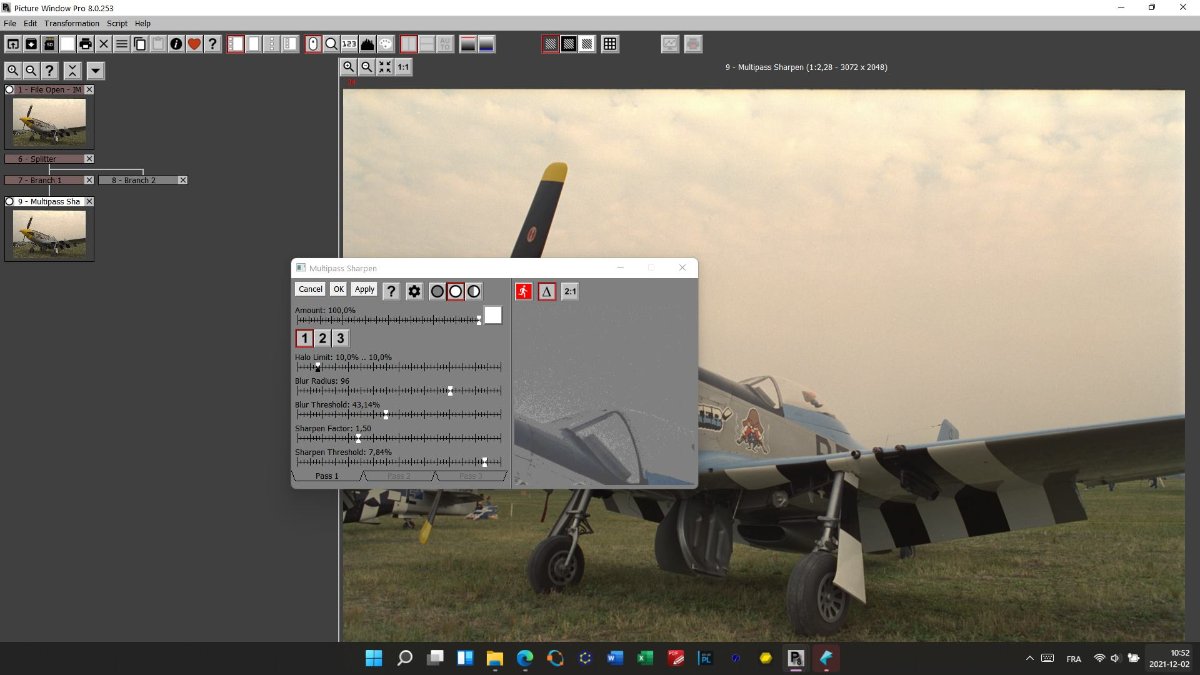Click the red running-man auto preview icon

coord(524,291)
